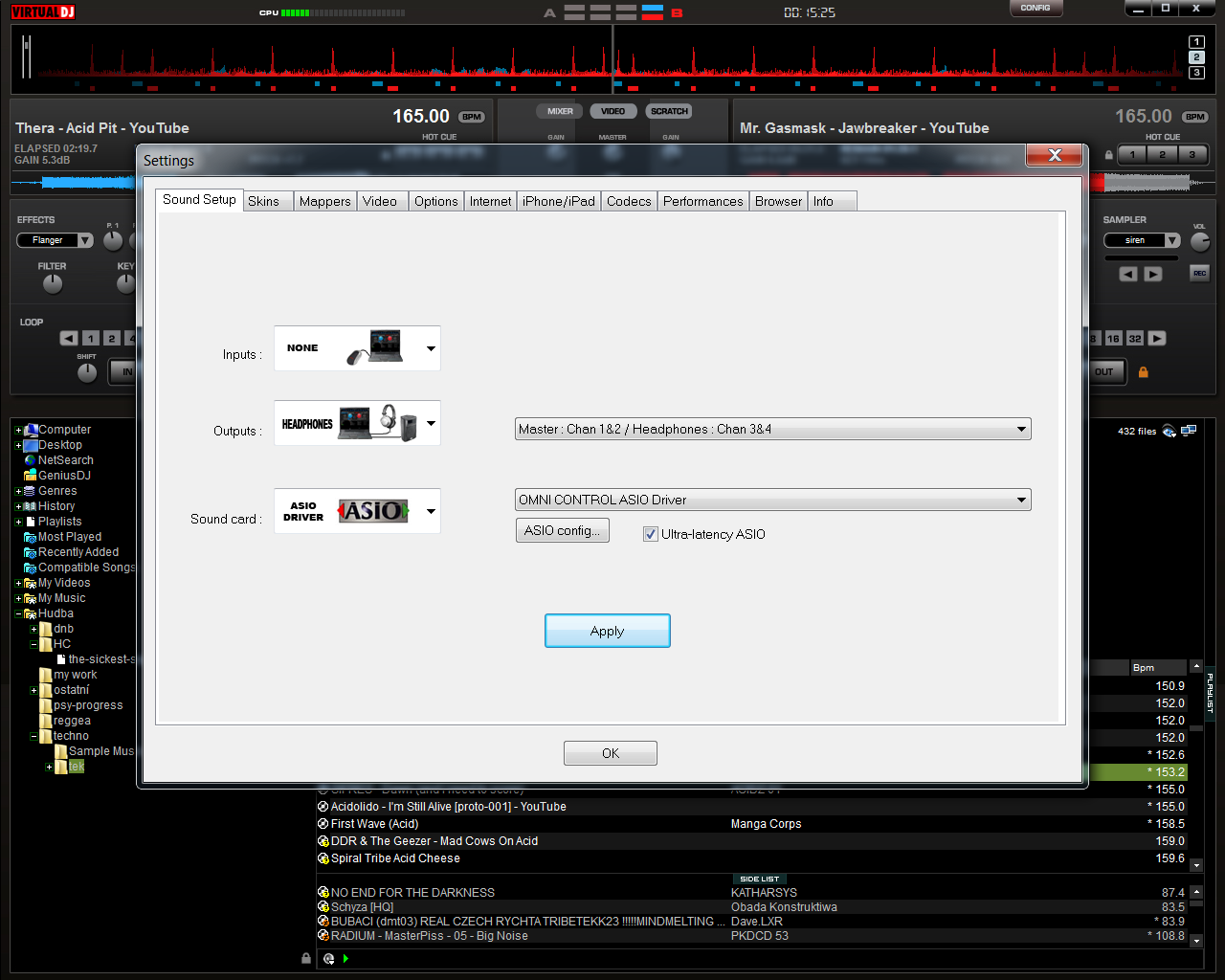Adjust the sampler VOL knob
The width and height of the screenshot is (1225, 980).
1199,242
